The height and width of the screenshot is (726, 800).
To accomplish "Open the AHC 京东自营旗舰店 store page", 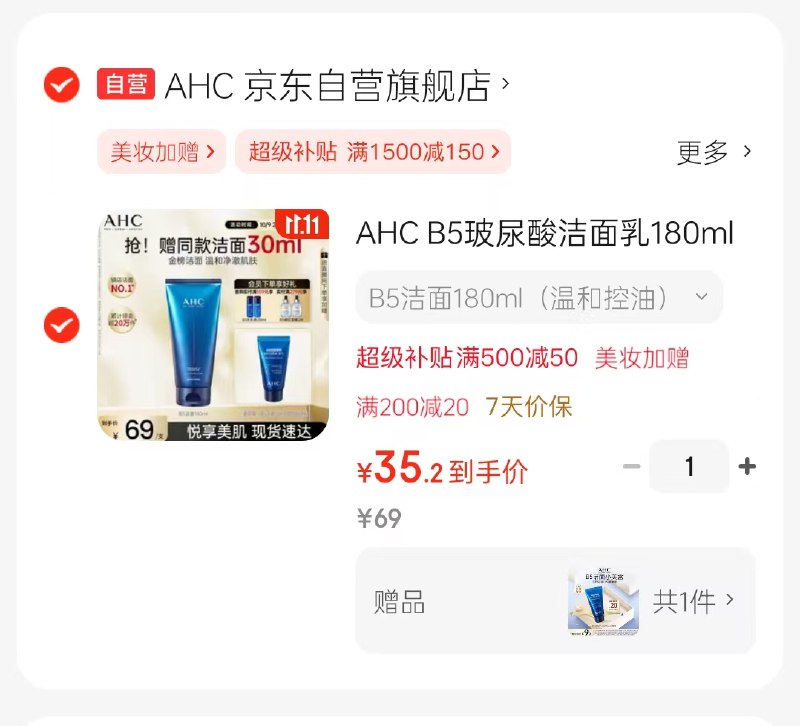I will point(328,85).
